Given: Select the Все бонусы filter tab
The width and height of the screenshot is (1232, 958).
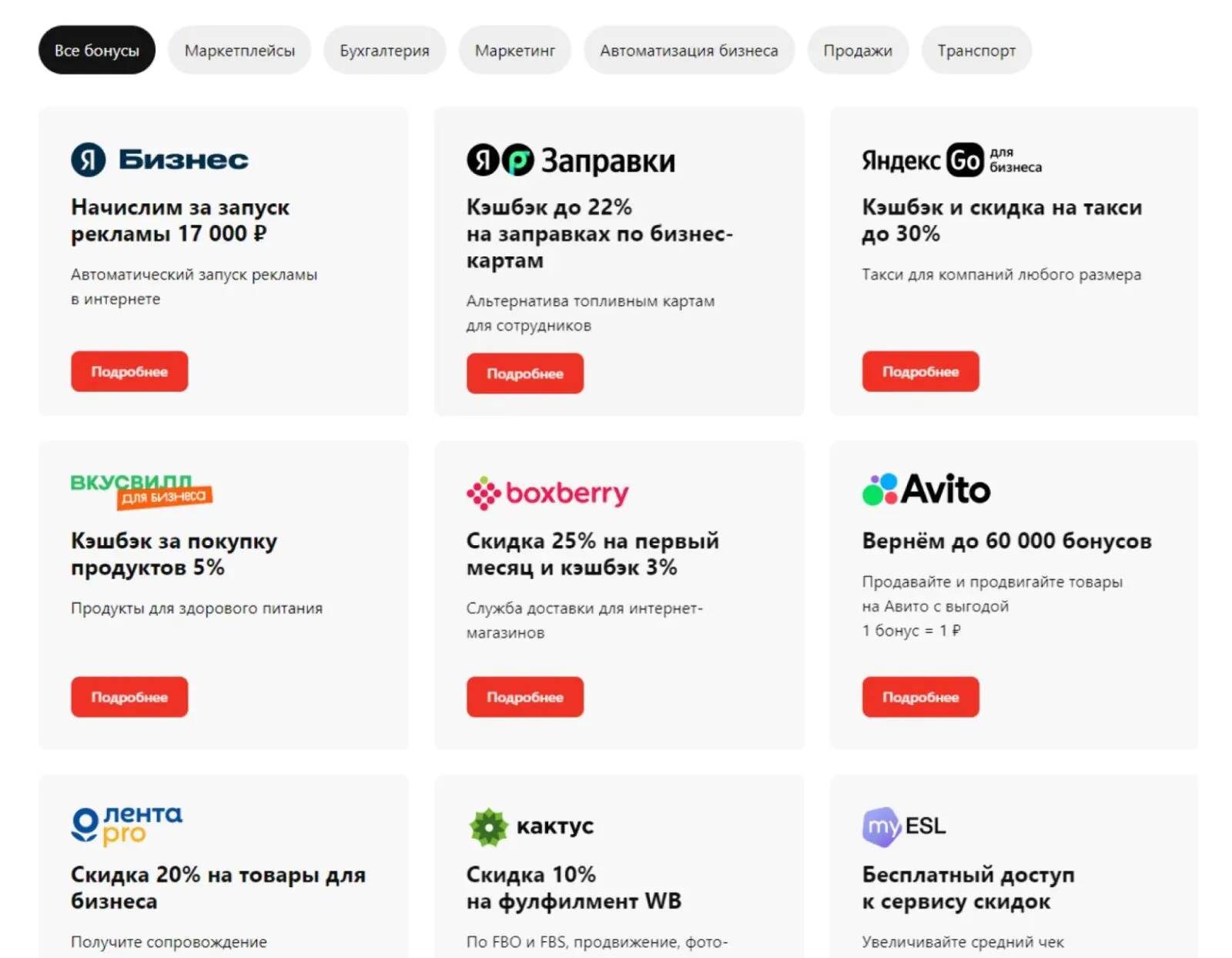Looking at the screenshot, I should [x=97, y=50].
